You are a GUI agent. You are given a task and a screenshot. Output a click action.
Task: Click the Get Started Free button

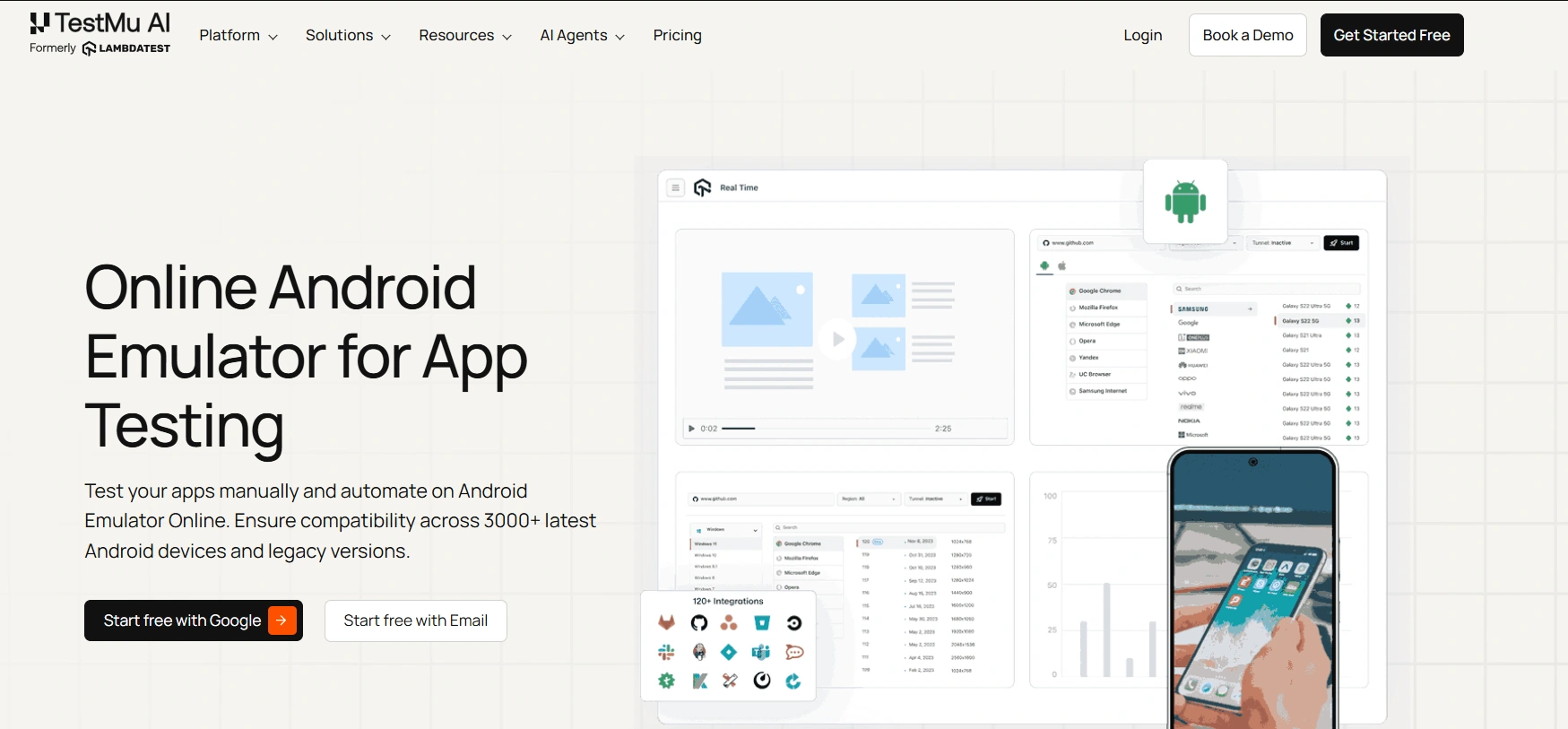tap(1391, 35)
